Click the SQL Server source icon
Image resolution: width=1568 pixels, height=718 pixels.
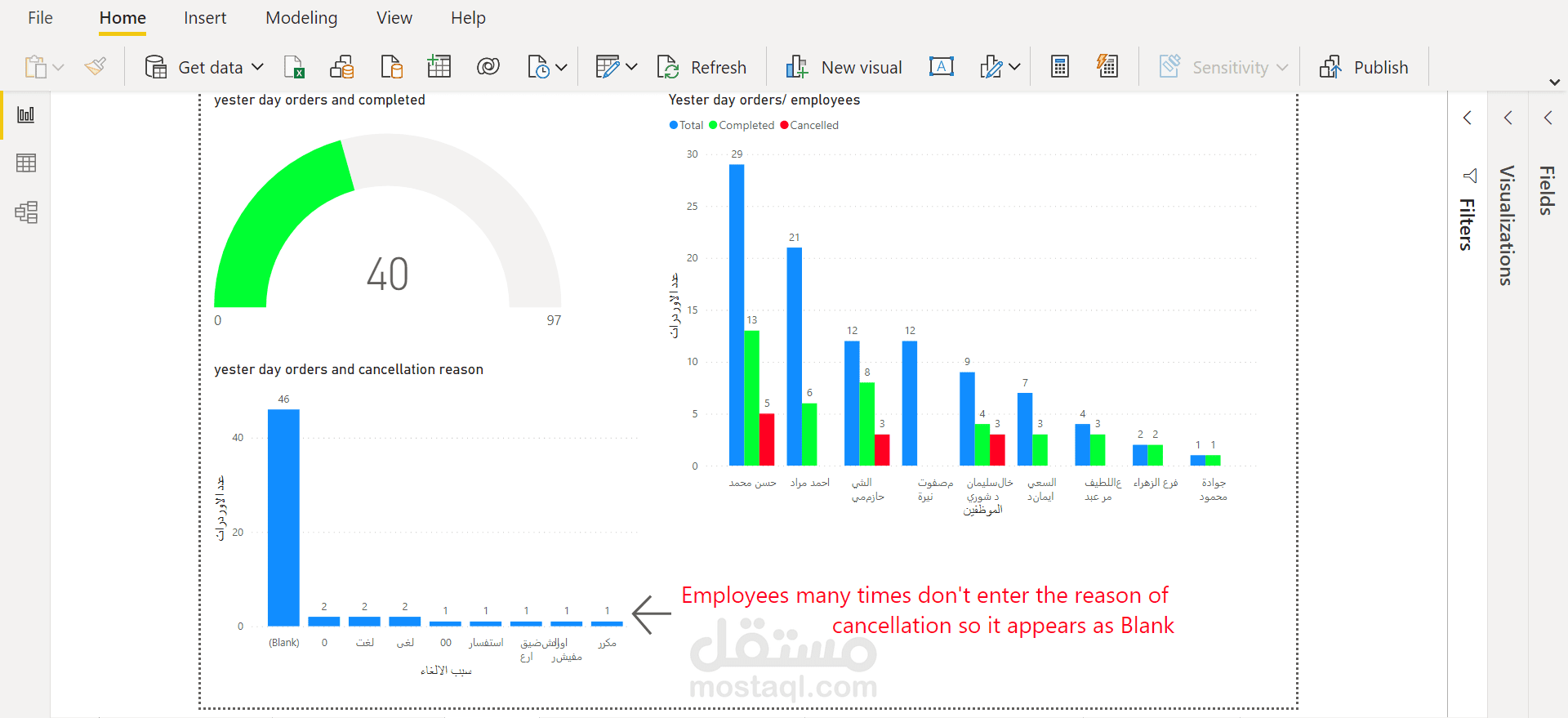[x=391, y=67]
